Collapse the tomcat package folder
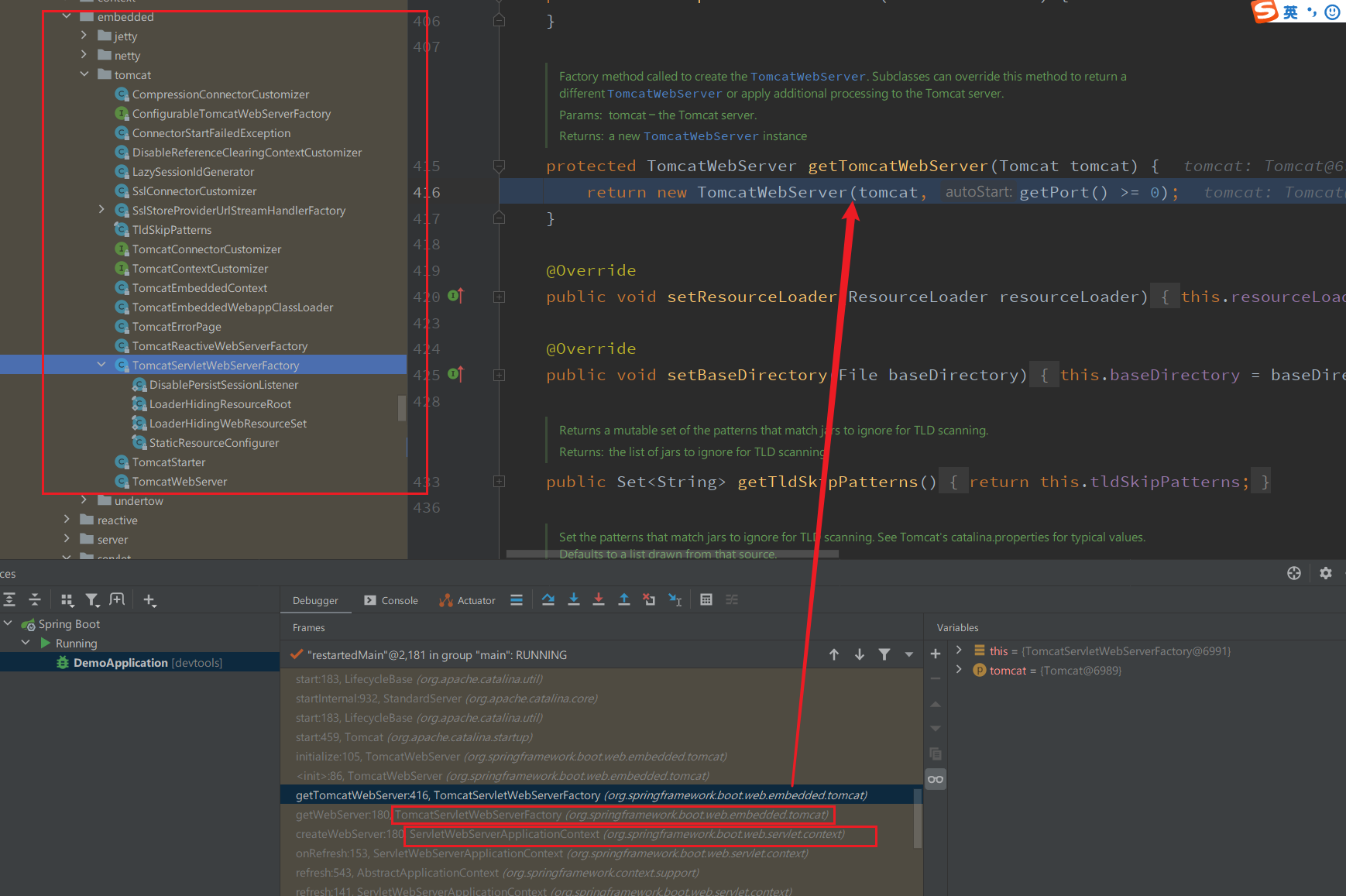Screen dimensions: 1346x896 (x=84, y=74)
